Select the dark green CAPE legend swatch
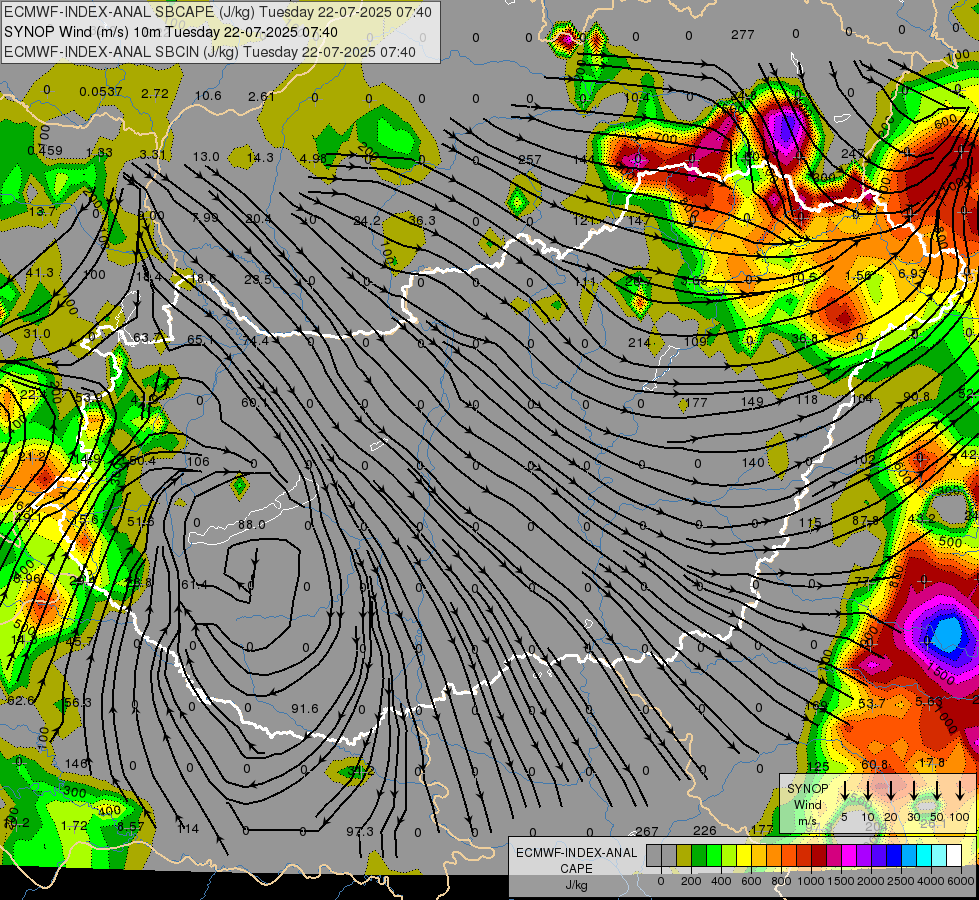The image size is (979, 900). click(699, 856)
